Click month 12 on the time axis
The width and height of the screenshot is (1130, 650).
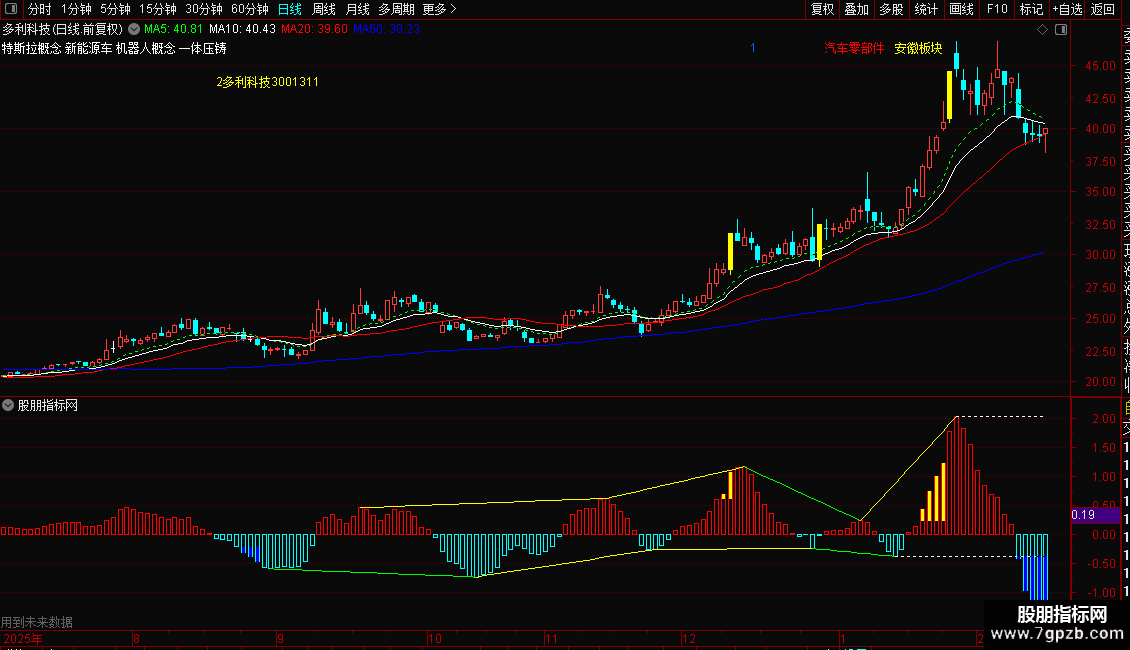[x=689, y=638]
